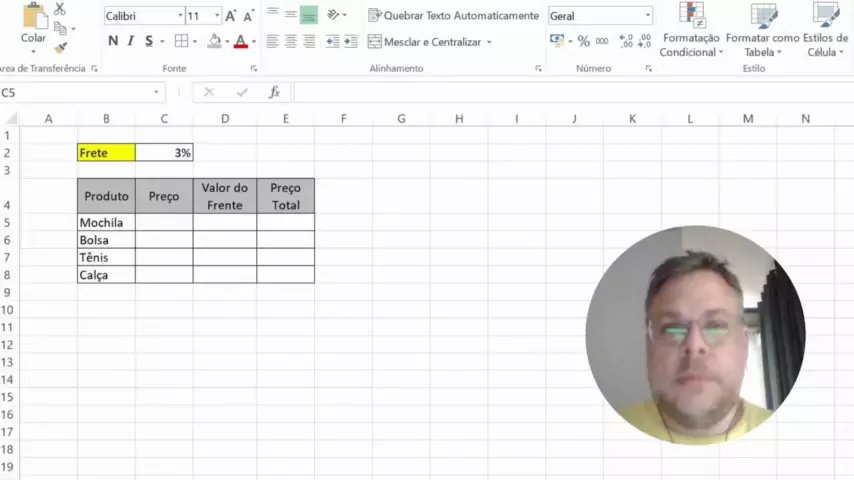Apply percent style to the cell
Viewport: 854px width, 480px height.
tap(584, 42)
